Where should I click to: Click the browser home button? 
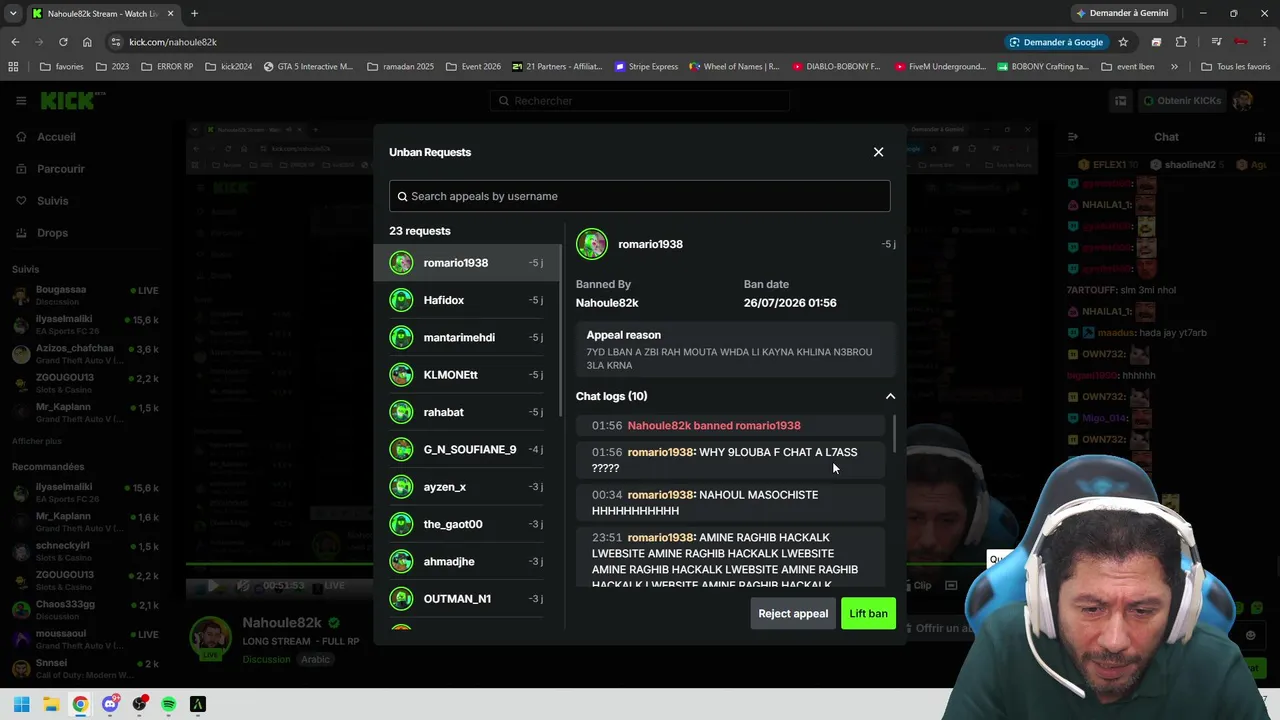(x=87, y=42)
